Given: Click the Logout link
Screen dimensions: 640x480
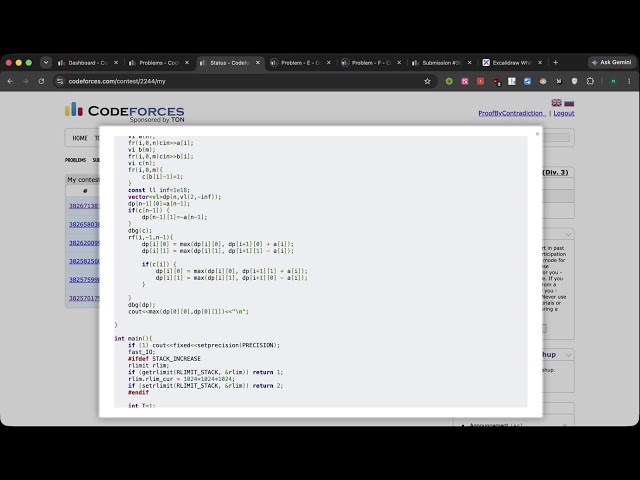Looking at the screenshot, I should (x=564, y=113).
